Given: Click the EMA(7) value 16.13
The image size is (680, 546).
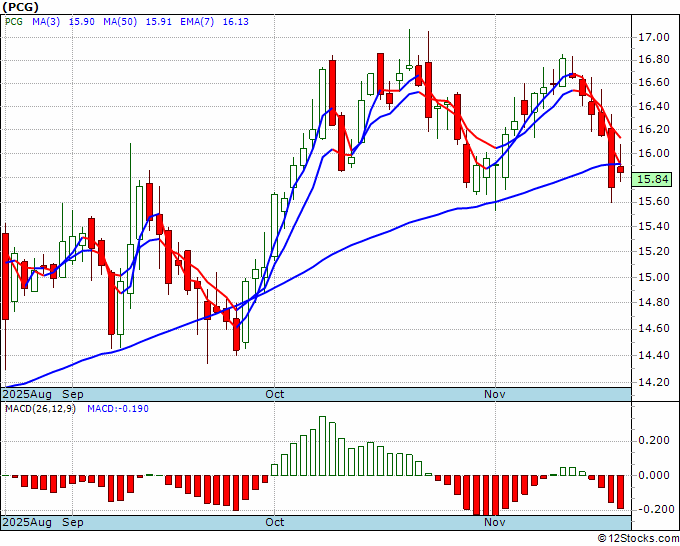Looking at the screenshot, I should [235, 22].
